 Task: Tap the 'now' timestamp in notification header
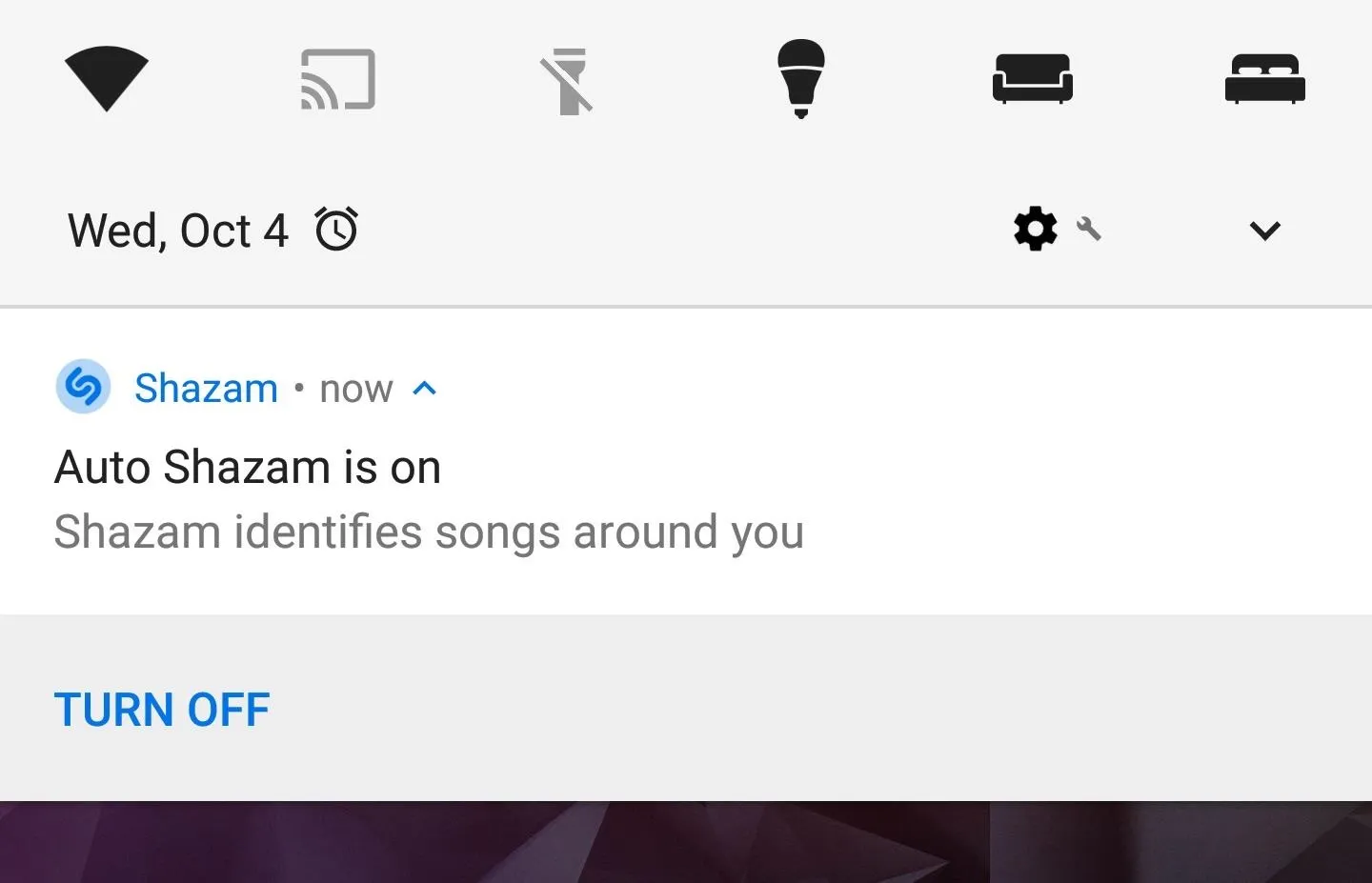(356, 389)
